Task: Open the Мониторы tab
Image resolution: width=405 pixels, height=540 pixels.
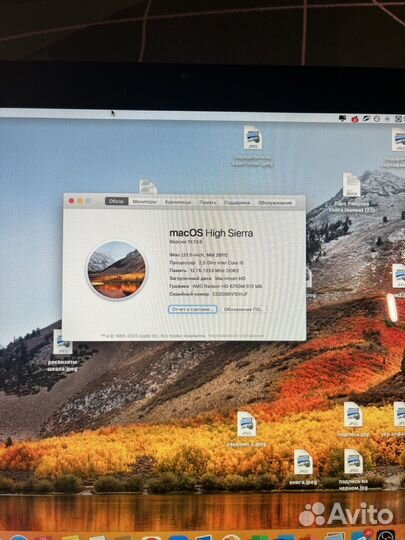Action: pos(144,202)
